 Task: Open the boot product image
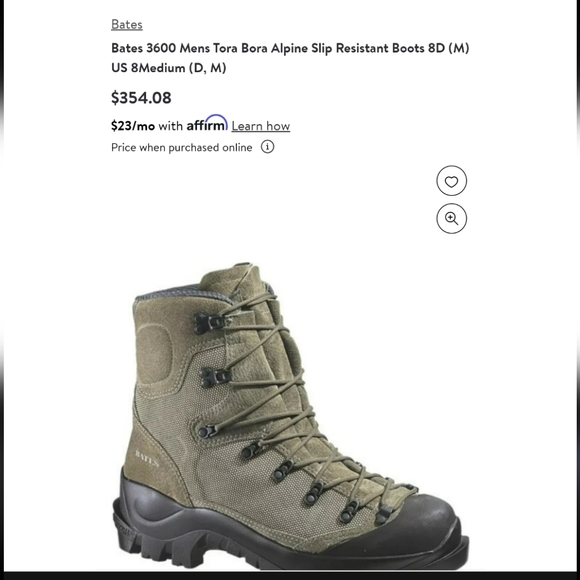pos(290,416)
